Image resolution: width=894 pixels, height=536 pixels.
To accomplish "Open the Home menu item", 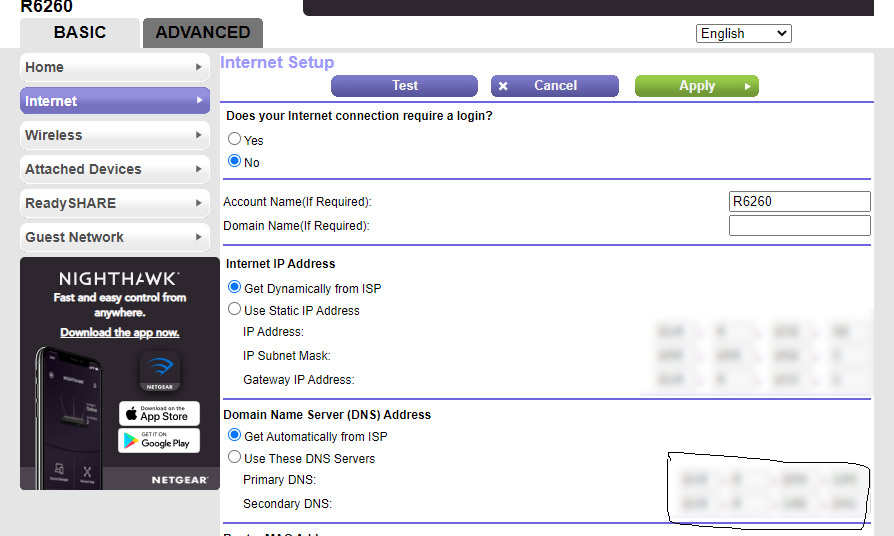I will tap(115, 67).
